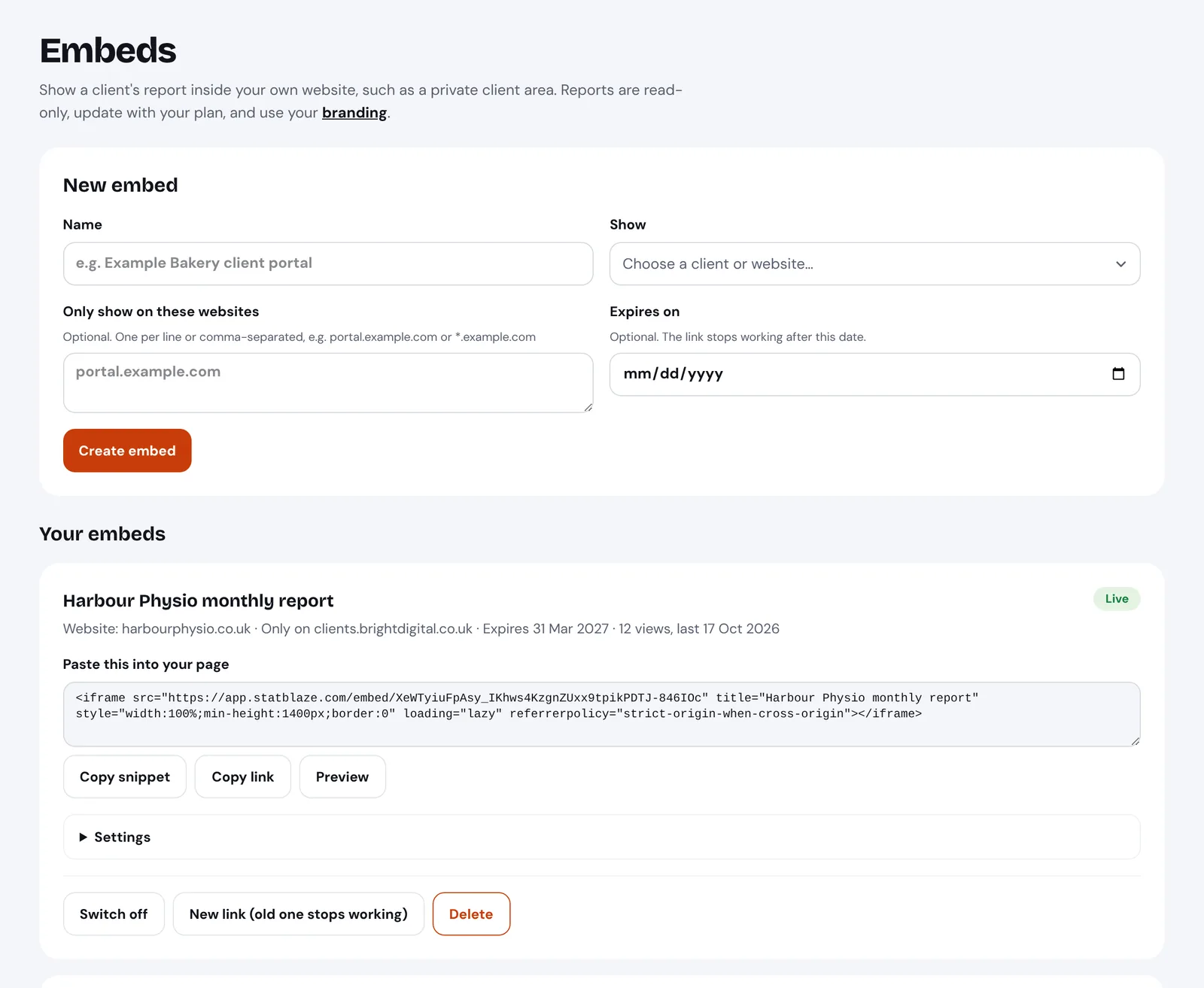Click the Your embeds heading
This screenshot has height=988, width=1204.
pos(102,534)
